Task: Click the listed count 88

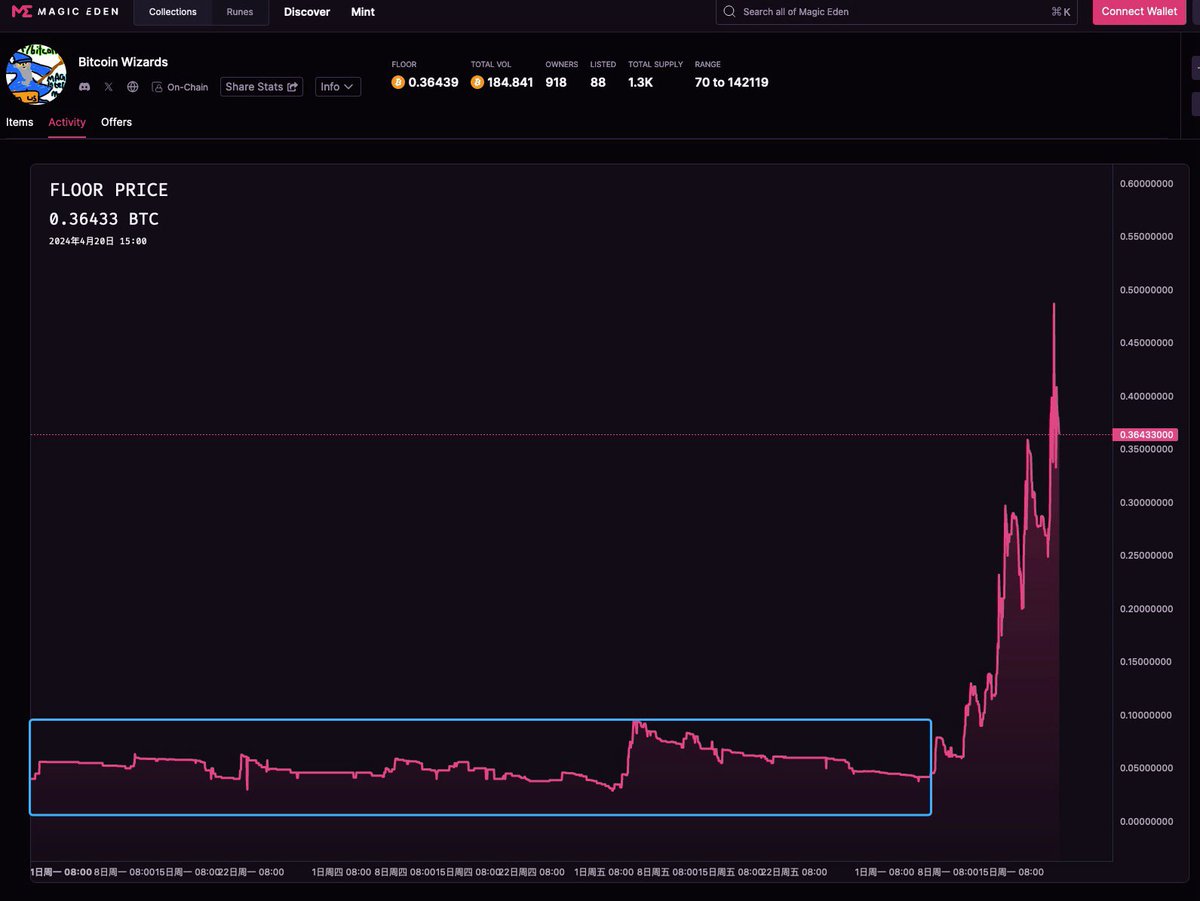Action: coord(598,82)
